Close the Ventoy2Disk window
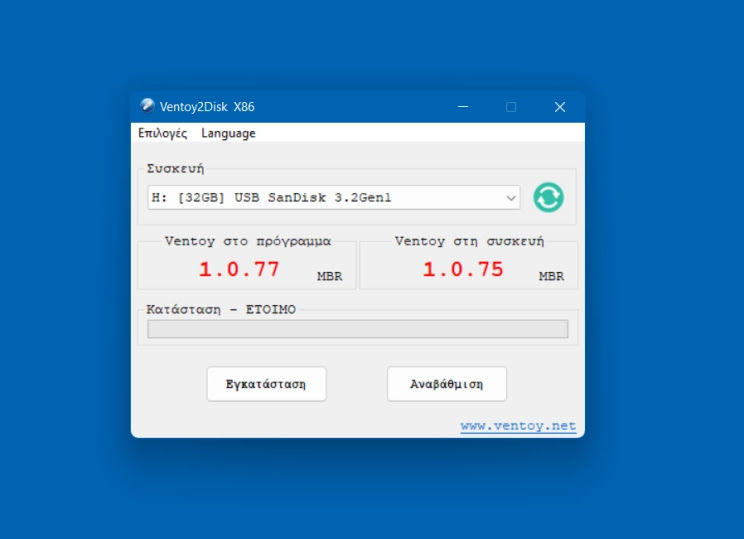This screenshot has height=539, width=744. tap(560, 107)
